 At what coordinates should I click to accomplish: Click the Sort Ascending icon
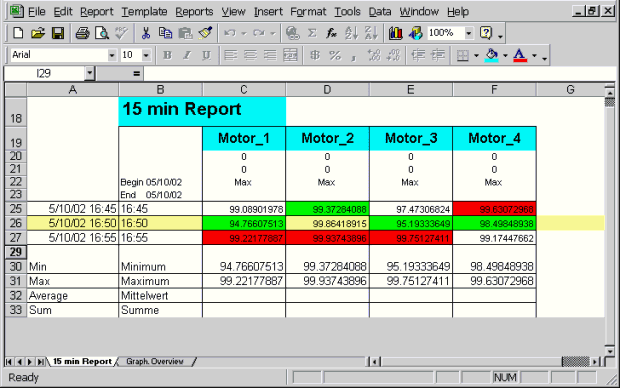tap(351, 33)
